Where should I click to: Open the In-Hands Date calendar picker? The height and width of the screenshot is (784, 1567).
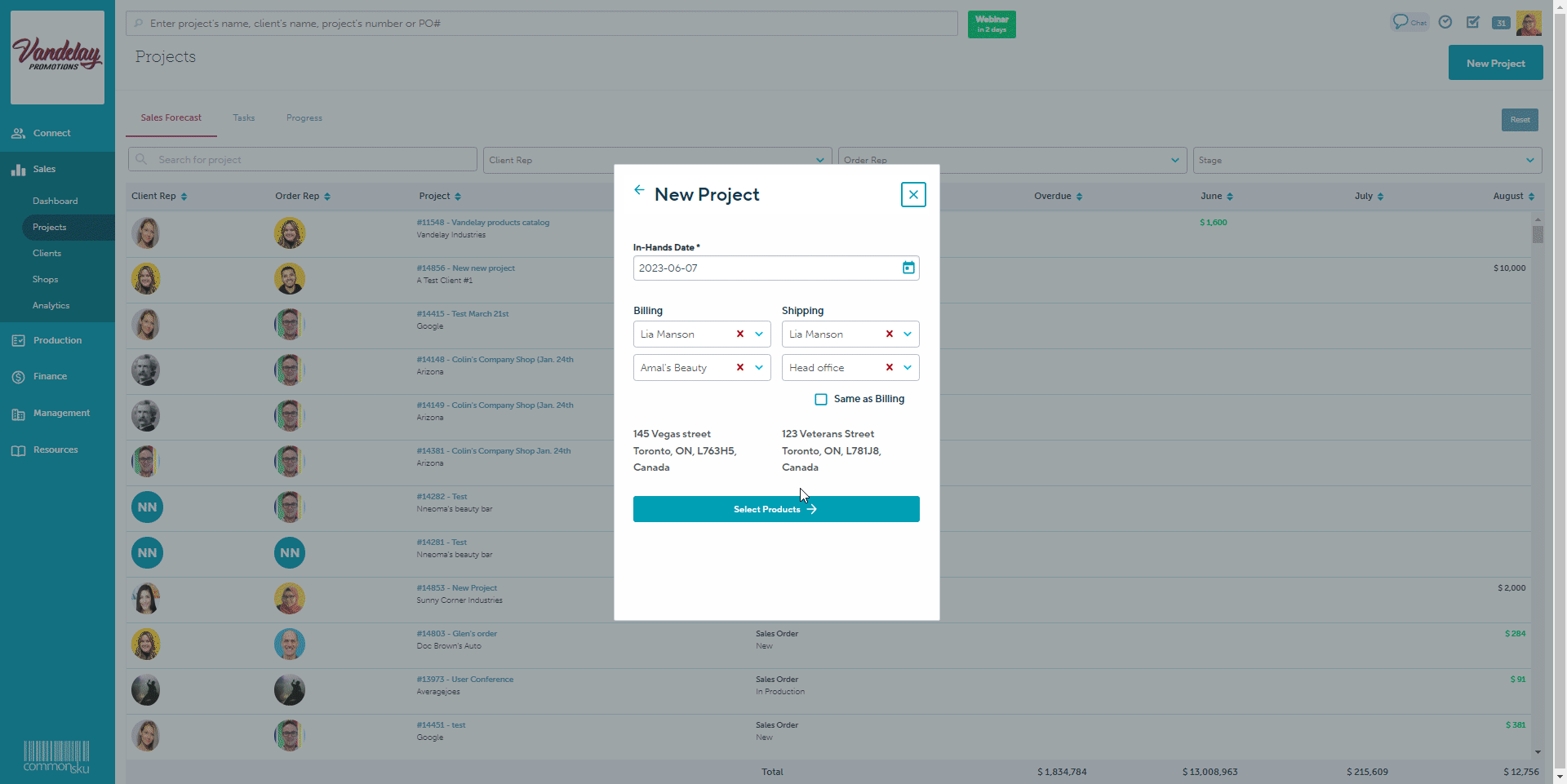click(x=908, y=268)
